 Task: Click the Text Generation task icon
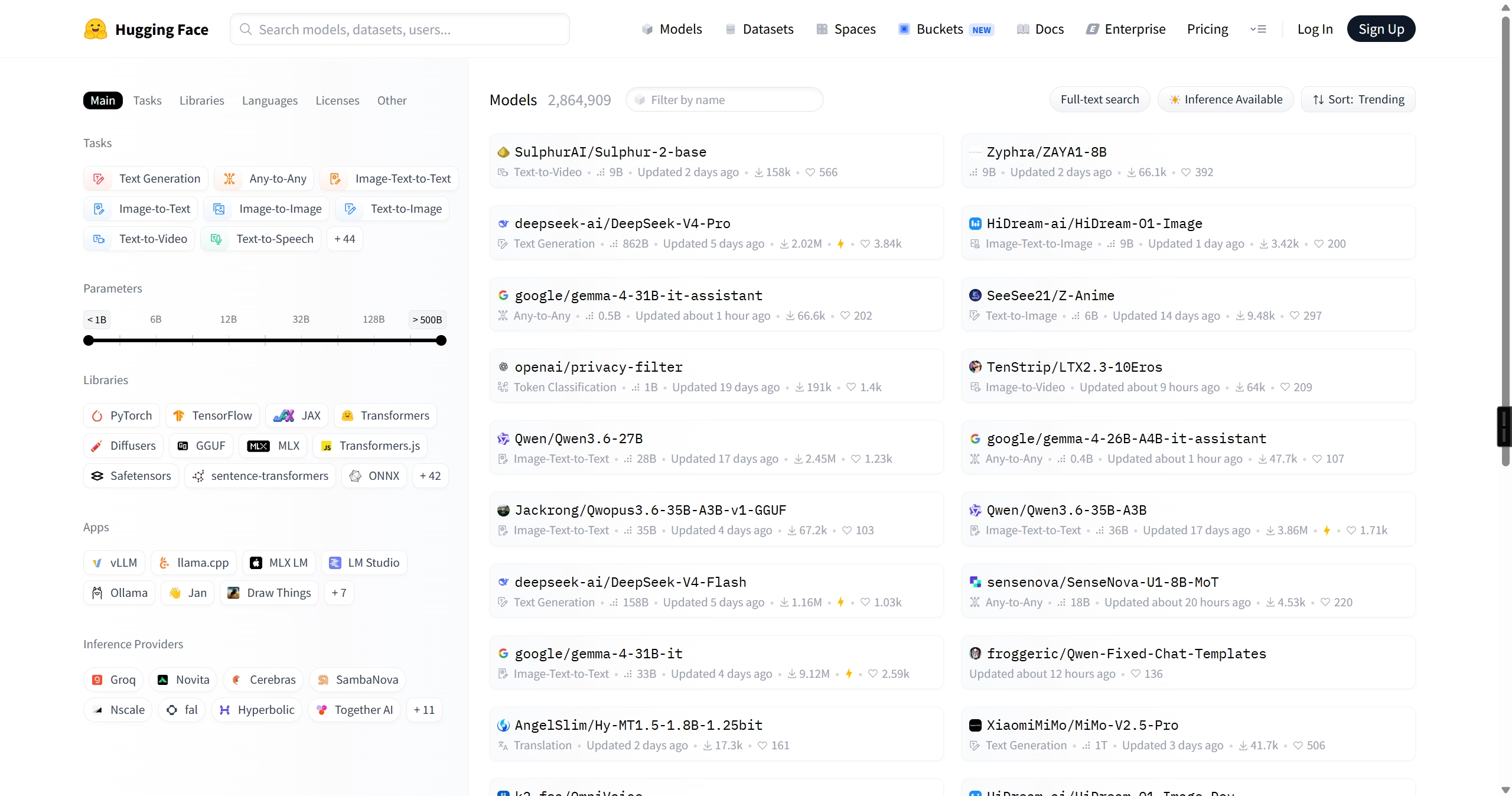coord(99,178)
